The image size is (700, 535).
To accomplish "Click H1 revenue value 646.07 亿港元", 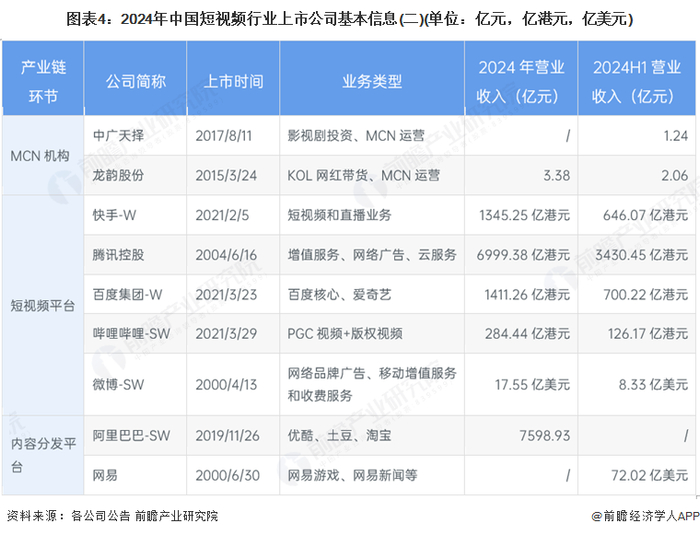I will coord(645,215).
